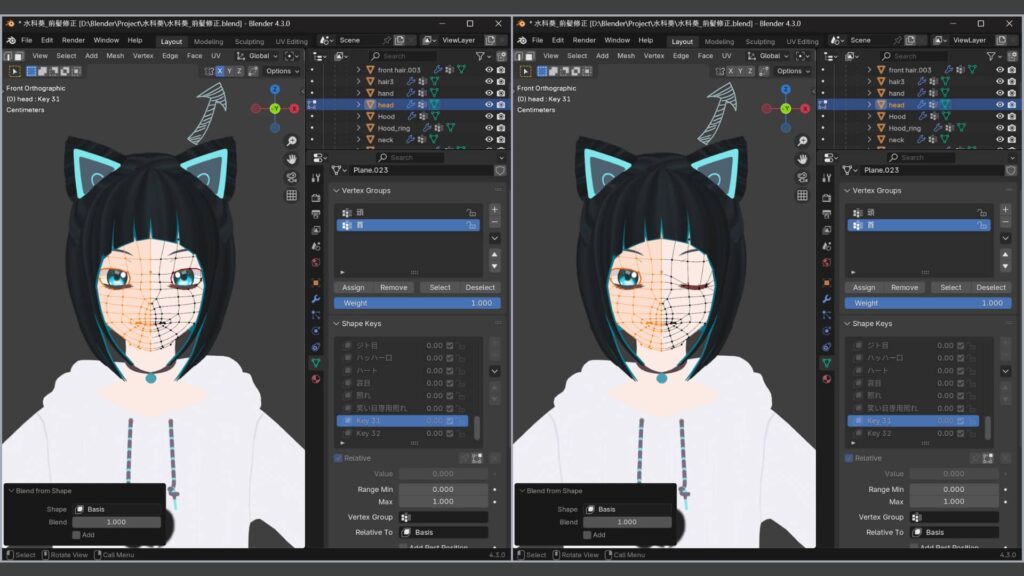
Task: Add vertex group plus button, right window
Action: click(x=1005, y=210)
